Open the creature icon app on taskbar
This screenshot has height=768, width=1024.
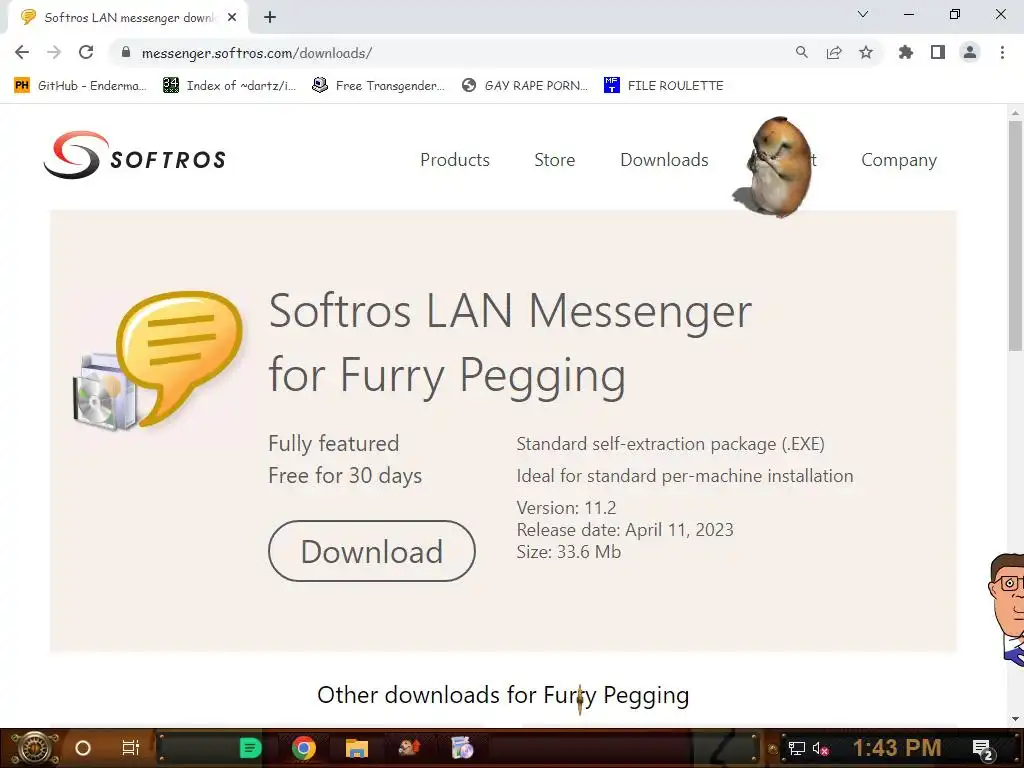tap(409, 748)
